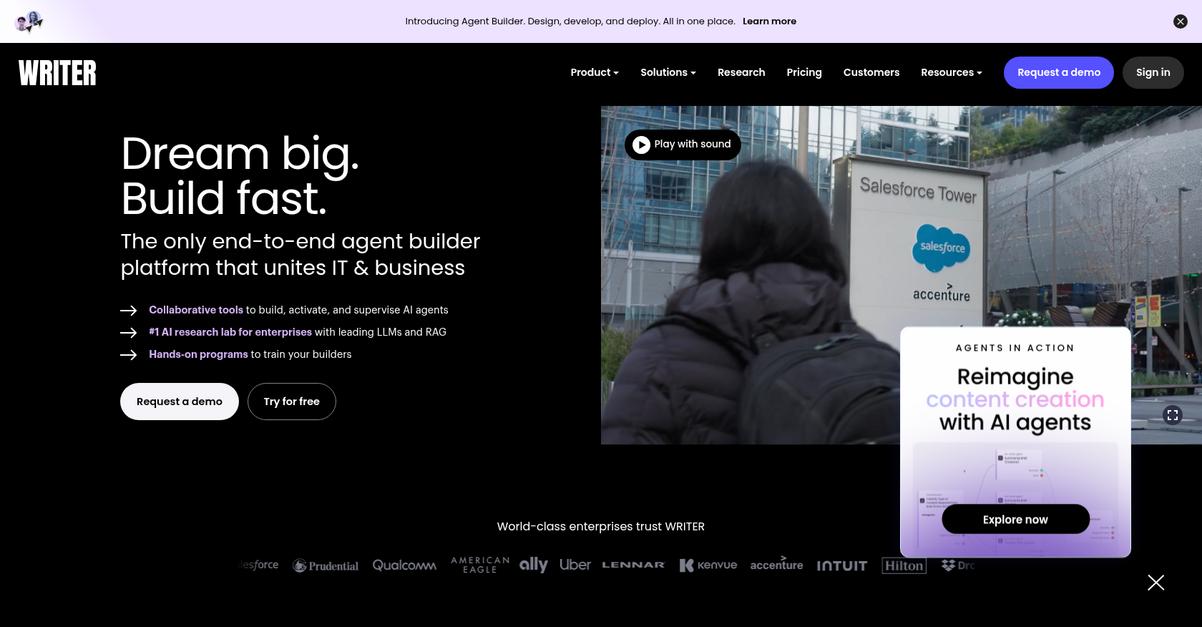Open the Learn more link

click(769, 21)
